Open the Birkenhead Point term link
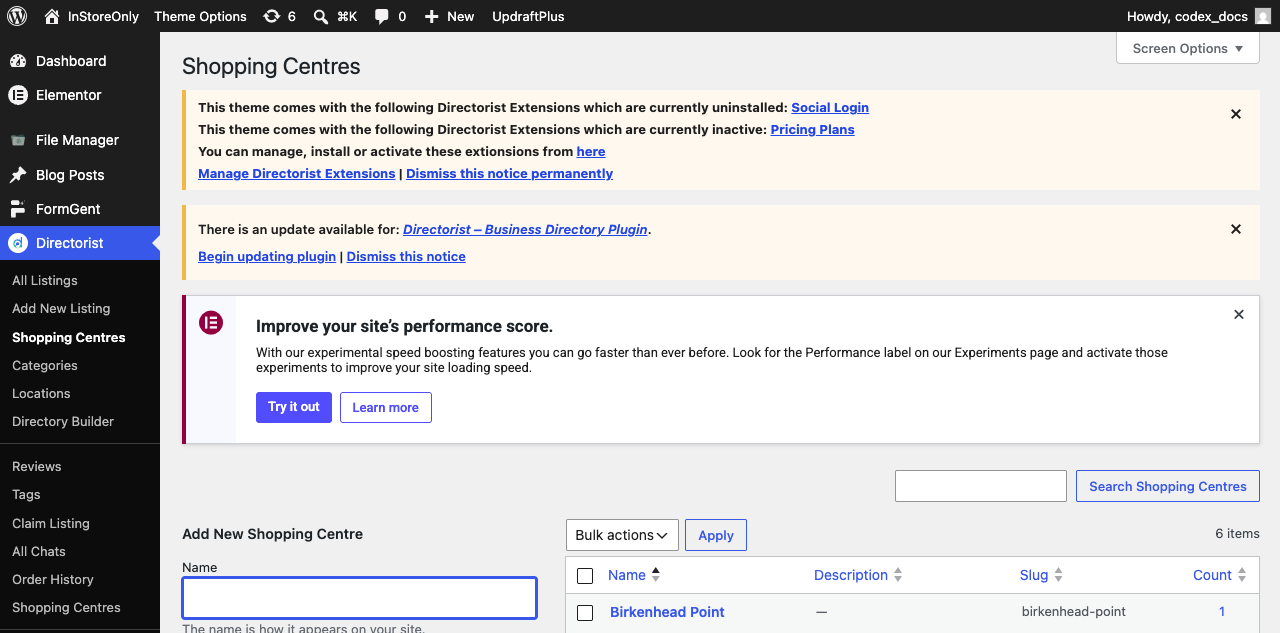The image size is (1280, 633). [667, 612]
